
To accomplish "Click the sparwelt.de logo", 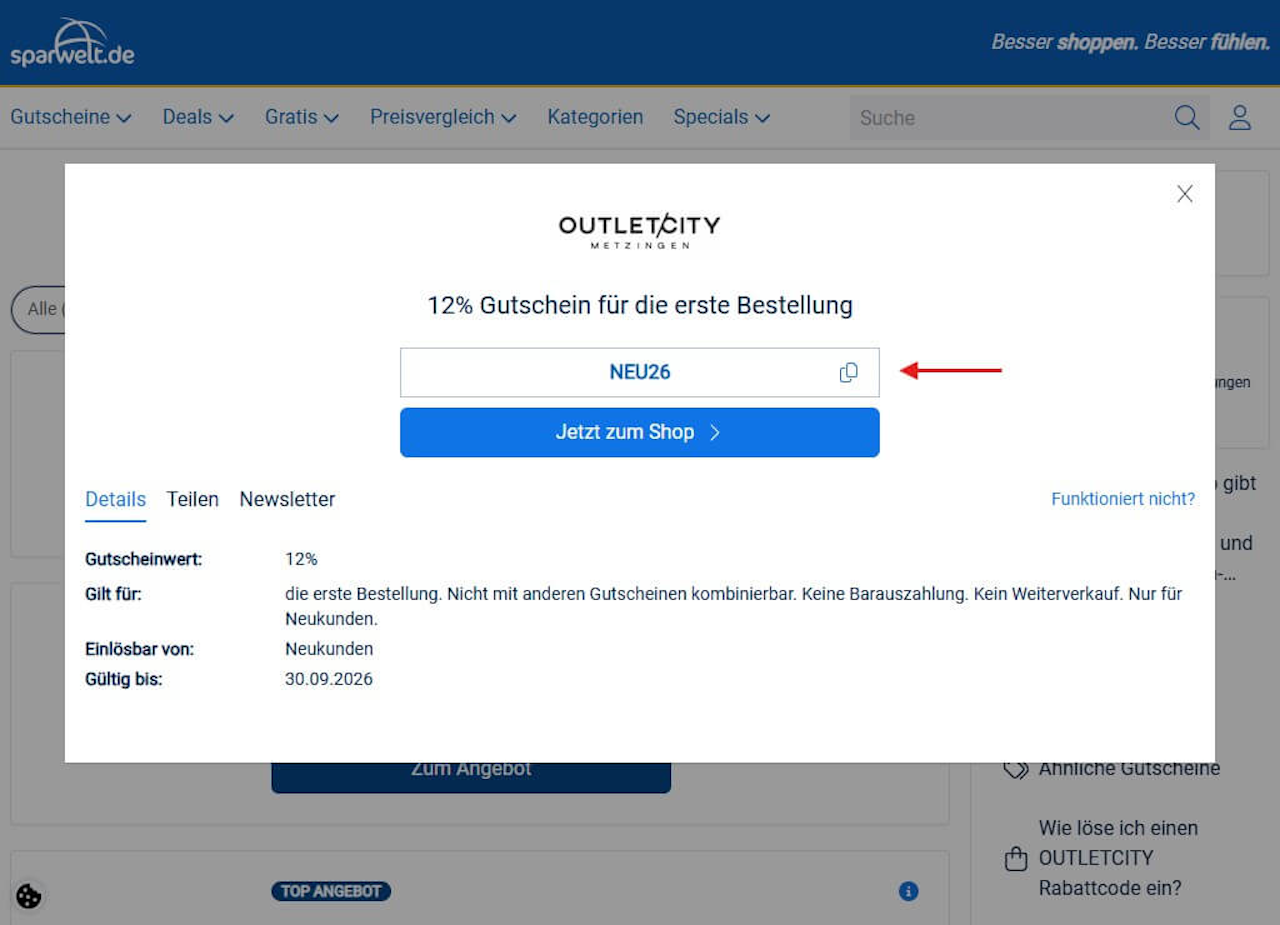I will (x=72, y=43).
